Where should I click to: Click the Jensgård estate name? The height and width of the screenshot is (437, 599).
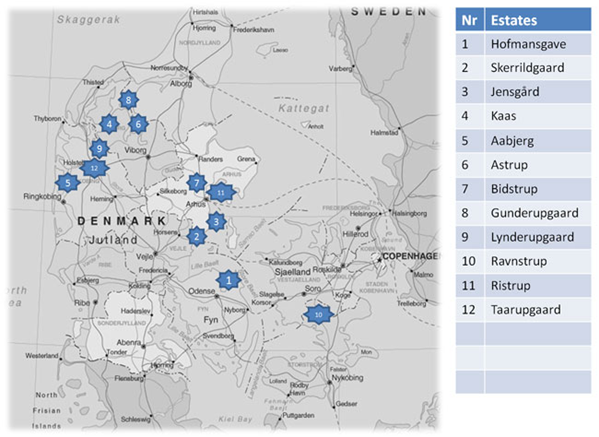515,92
